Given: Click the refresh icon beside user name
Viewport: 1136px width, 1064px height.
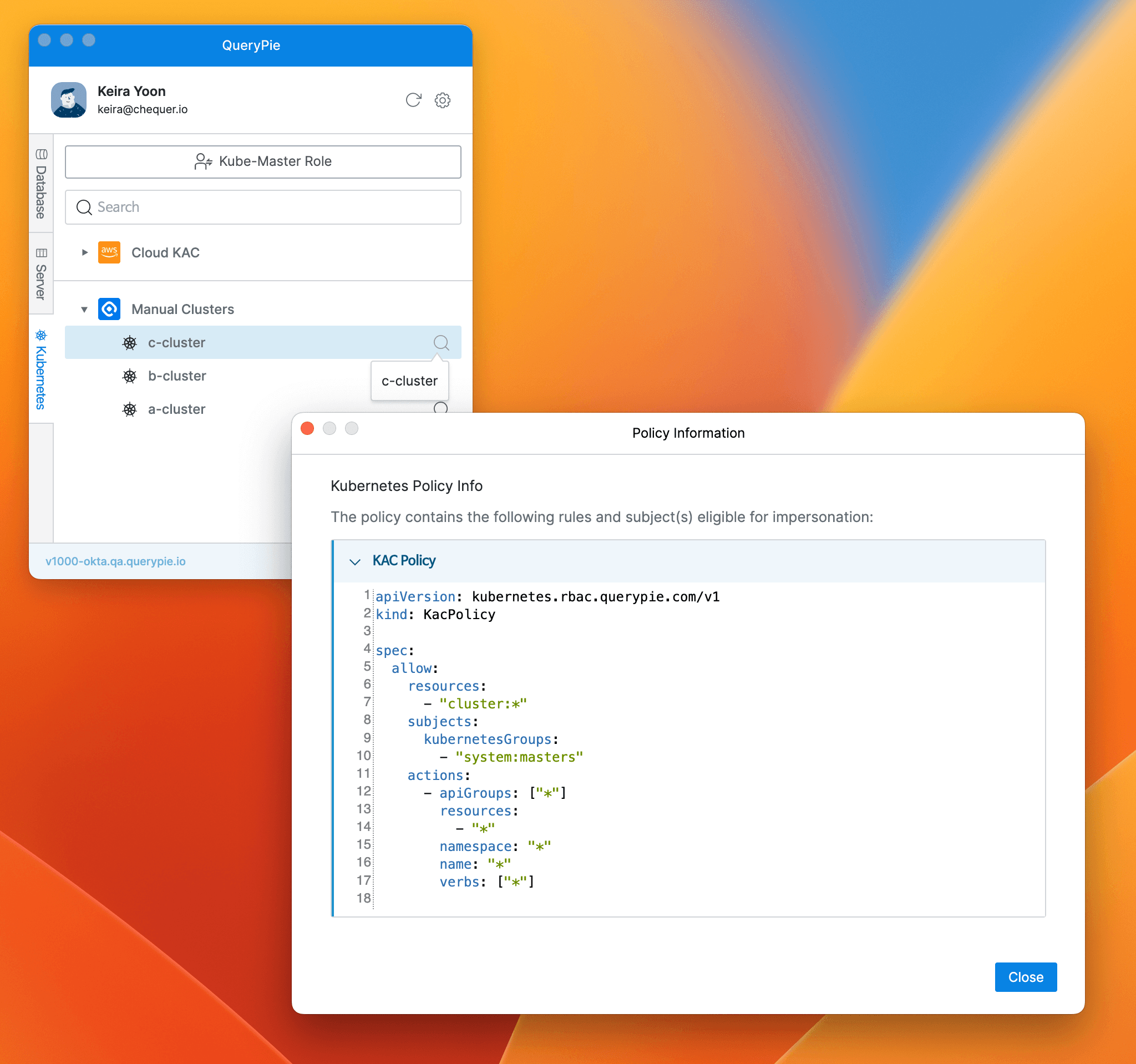Looking at the screenshot, I should (413, 100).
